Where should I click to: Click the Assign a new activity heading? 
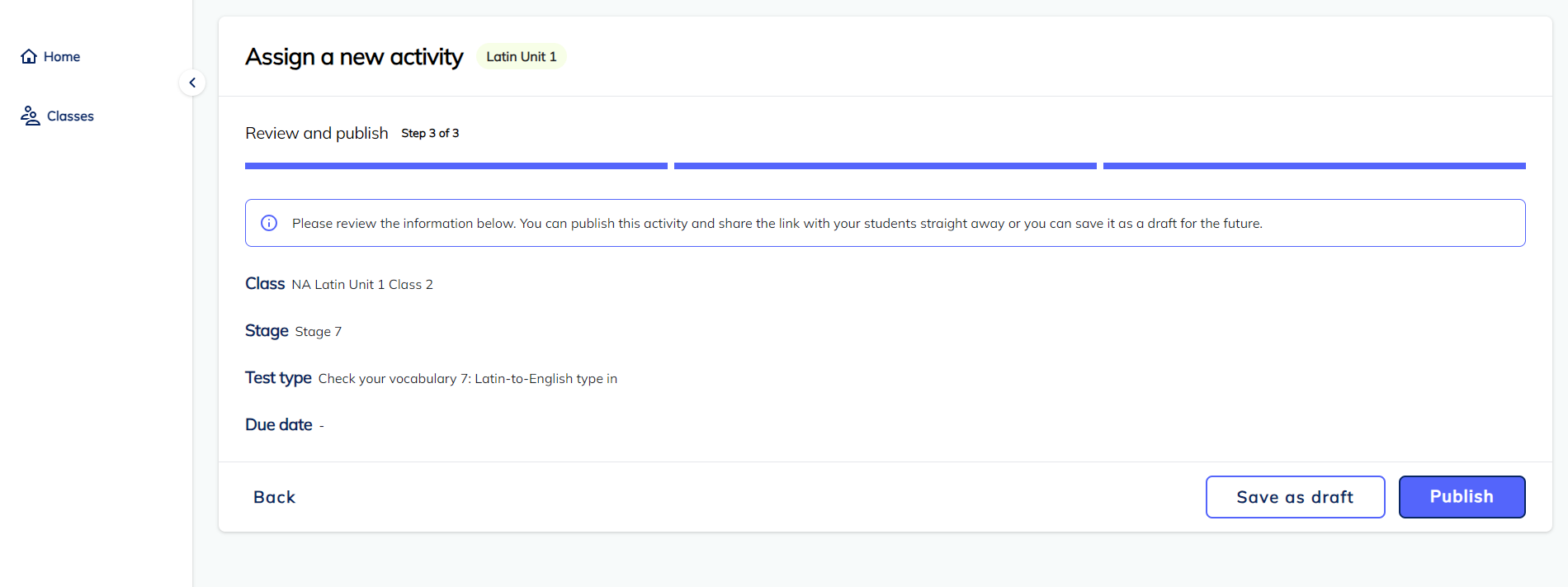[x=354, y=57]
